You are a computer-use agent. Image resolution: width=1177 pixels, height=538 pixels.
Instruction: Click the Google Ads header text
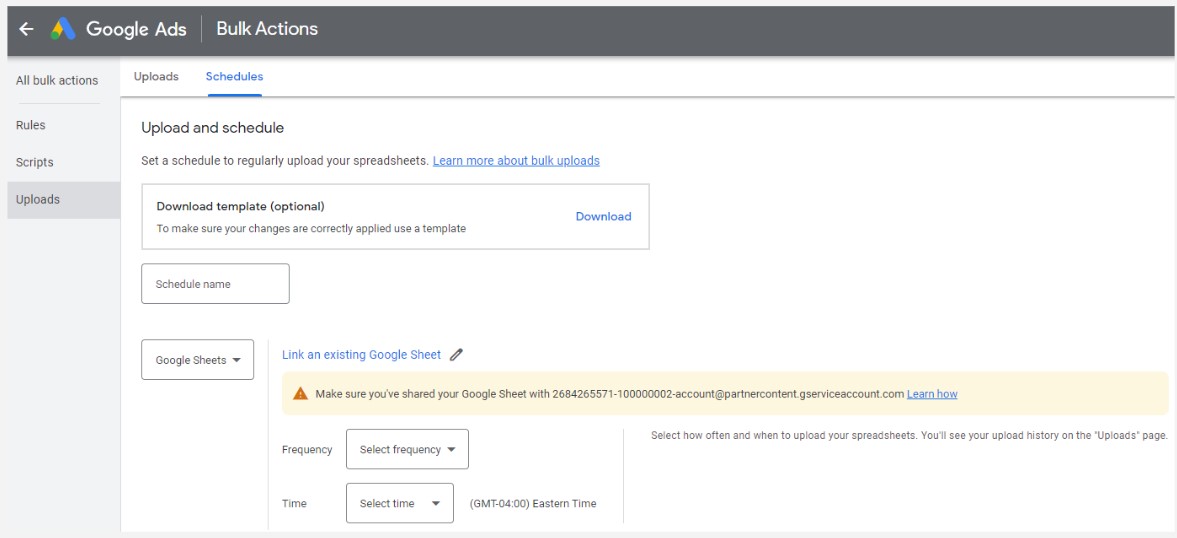click(x=137, y=29)
